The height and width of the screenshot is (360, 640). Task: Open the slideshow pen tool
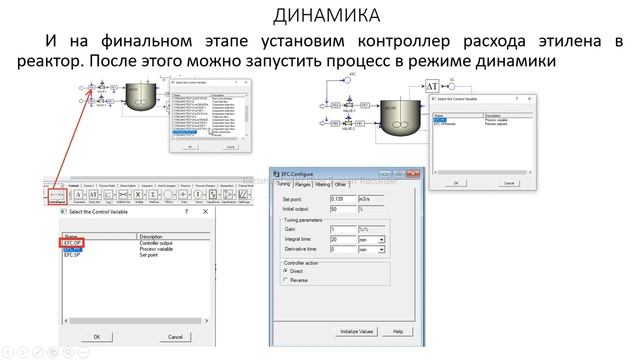[38, 352]
